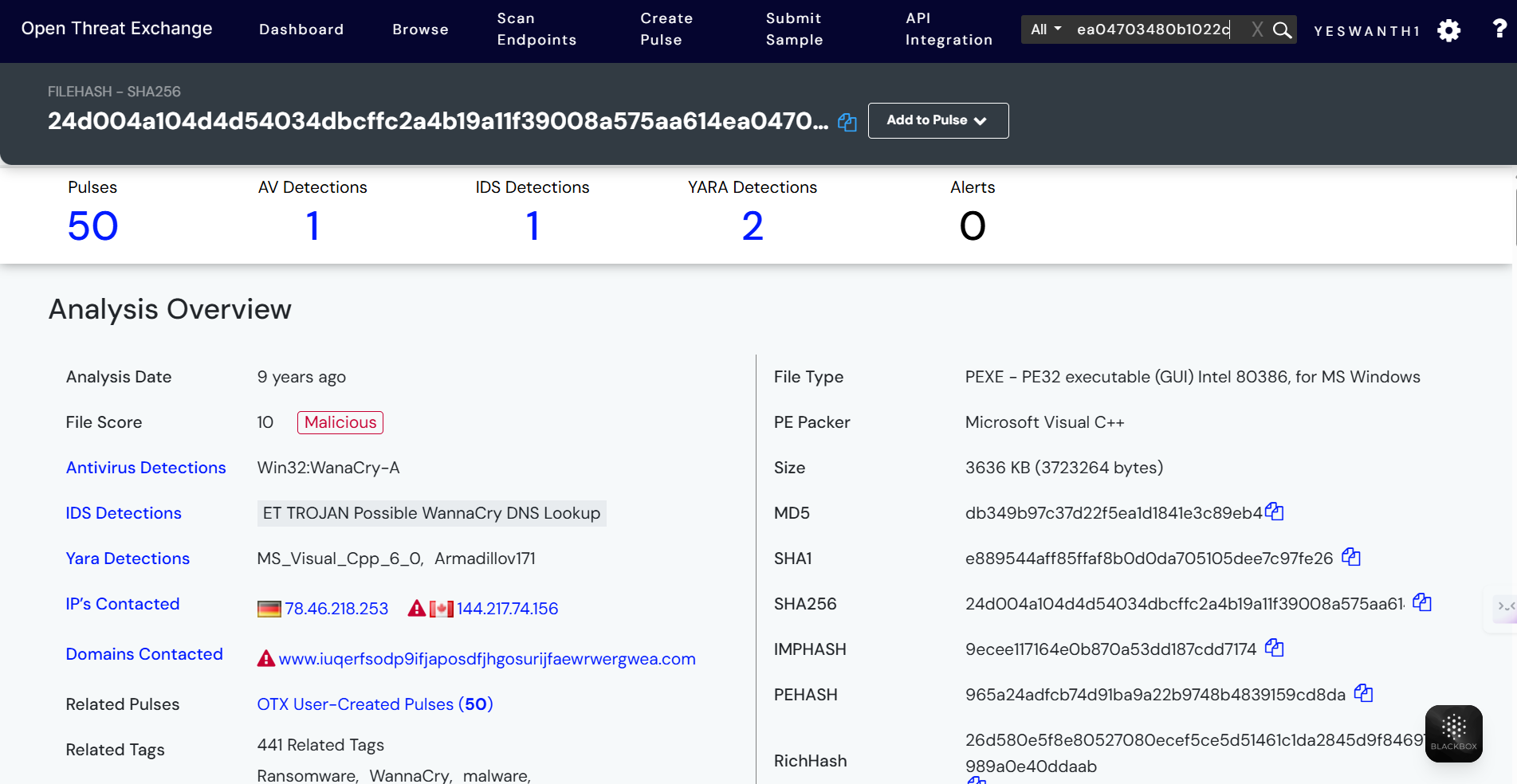Click the 3636 KB file size value
Screen dimensions: 1517x784
click(1064, 468)
